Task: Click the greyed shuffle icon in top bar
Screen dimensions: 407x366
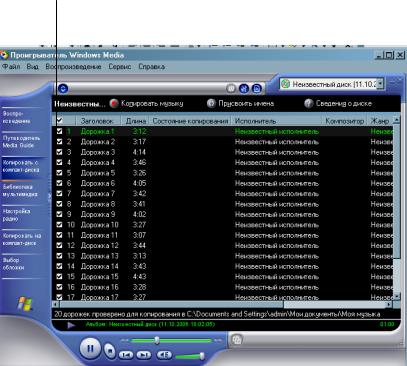Action: (231, 88)
